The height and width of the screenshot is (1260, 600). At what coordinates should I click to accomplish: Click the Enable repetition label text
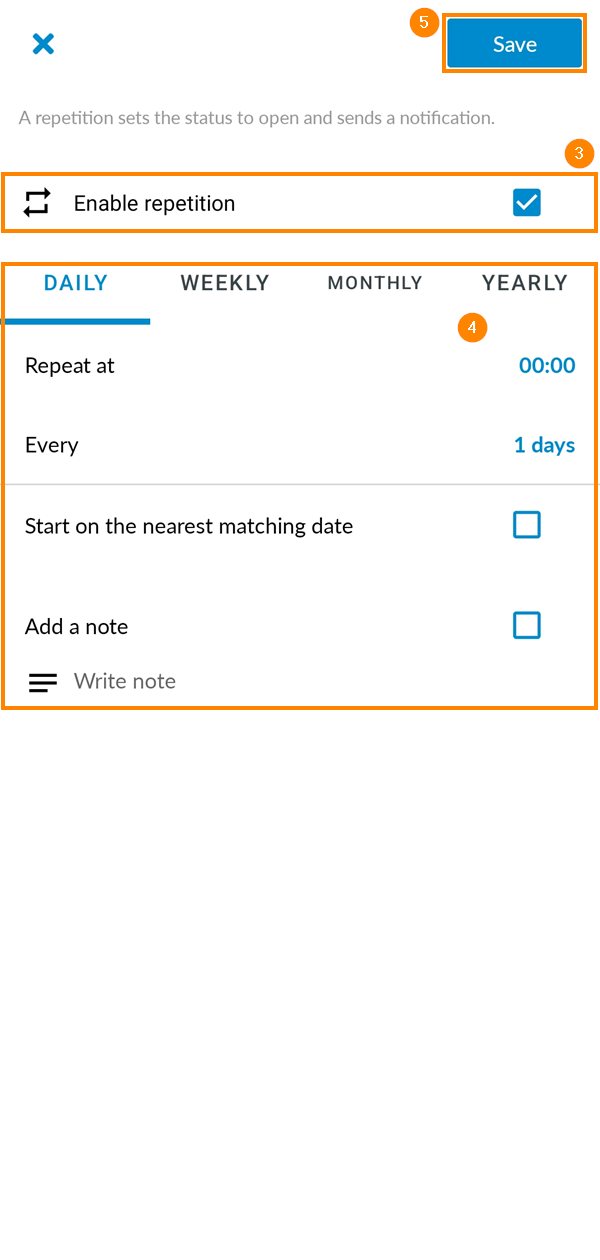tap(154, 203)
